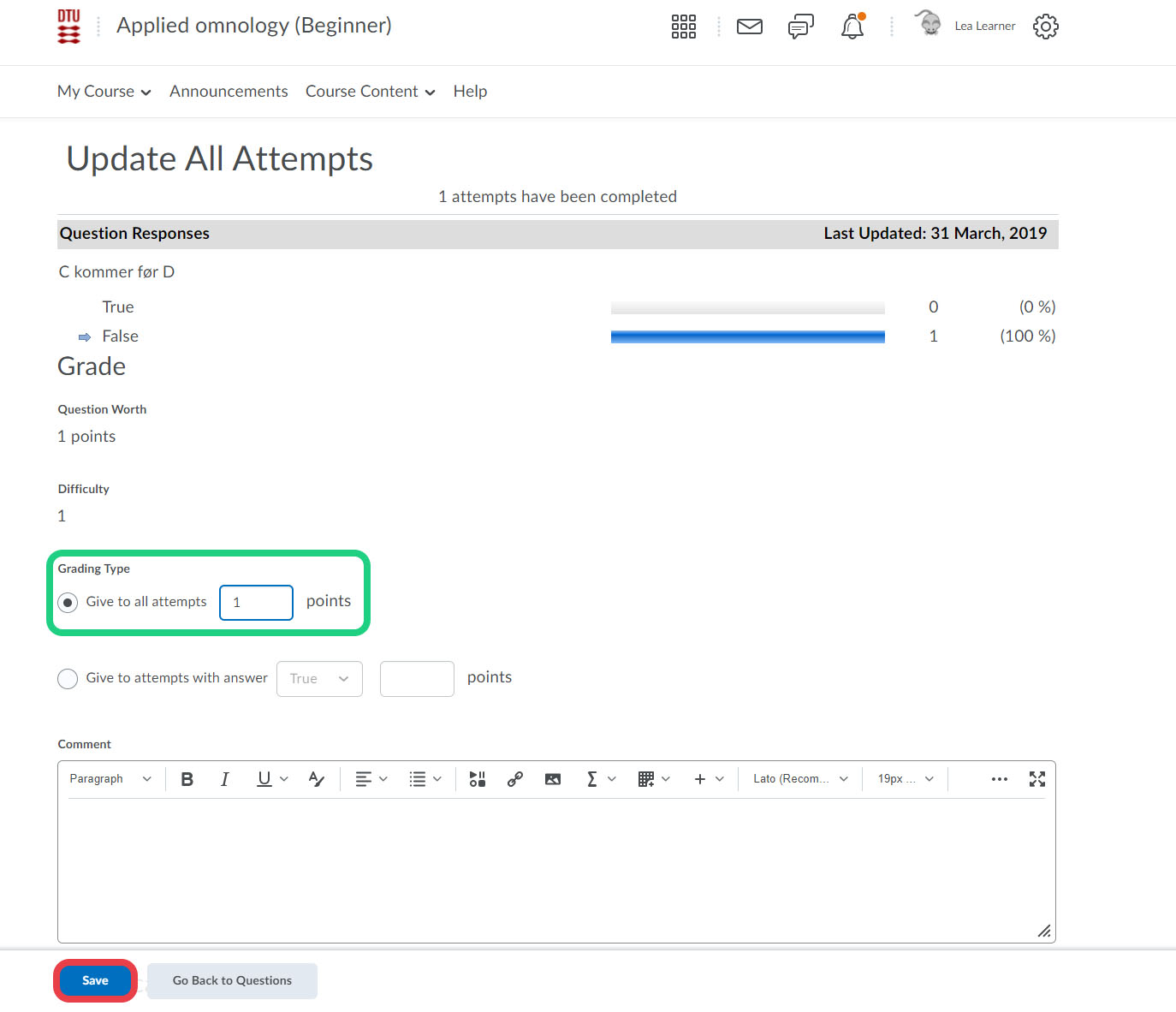1176x1012 pixels.
Task: Open message alerts envelope icon
Action: (x=749, y=27)
